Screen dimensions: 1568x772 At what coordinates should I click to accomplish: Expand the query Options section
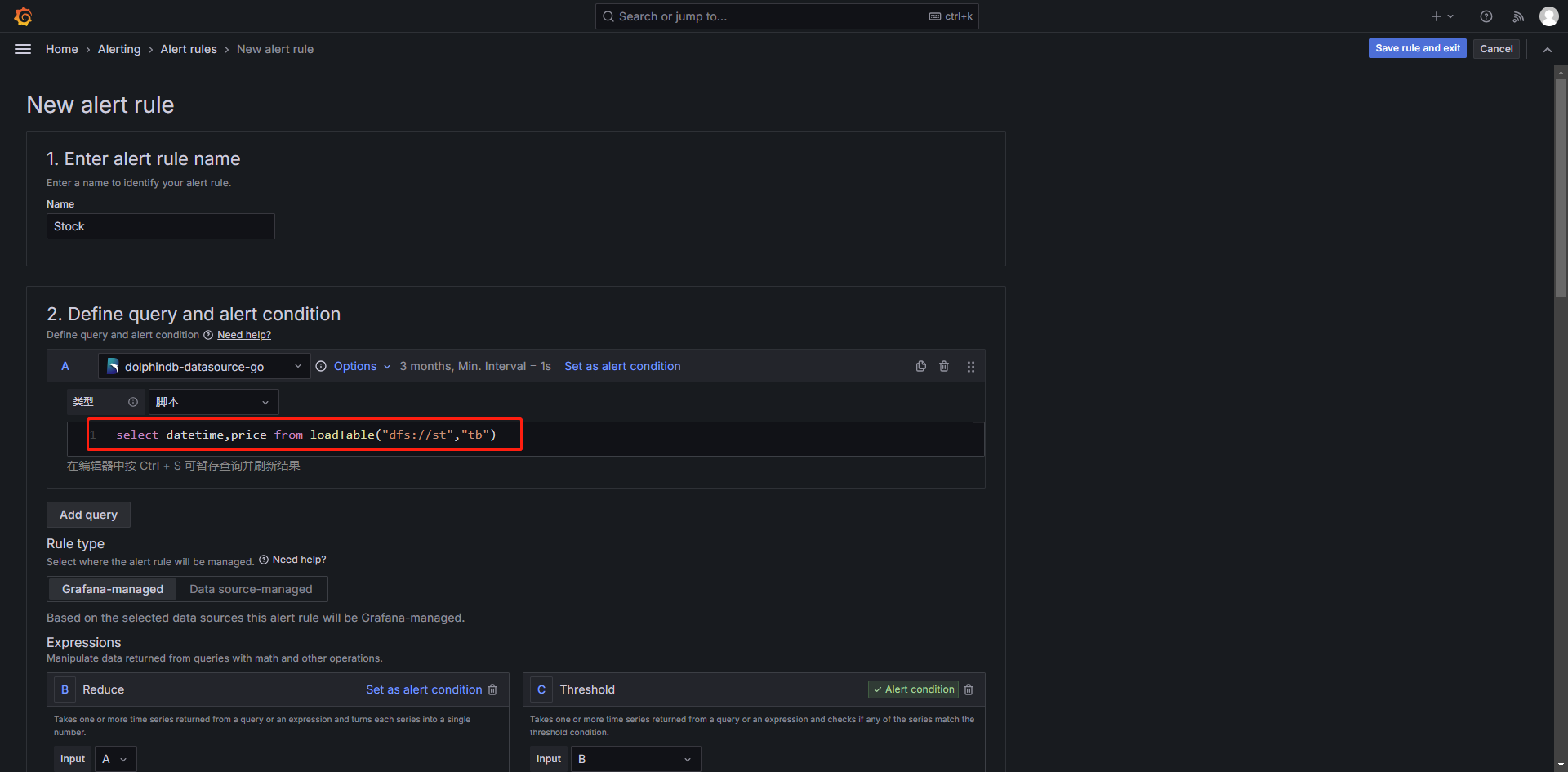tap(355, 367)
